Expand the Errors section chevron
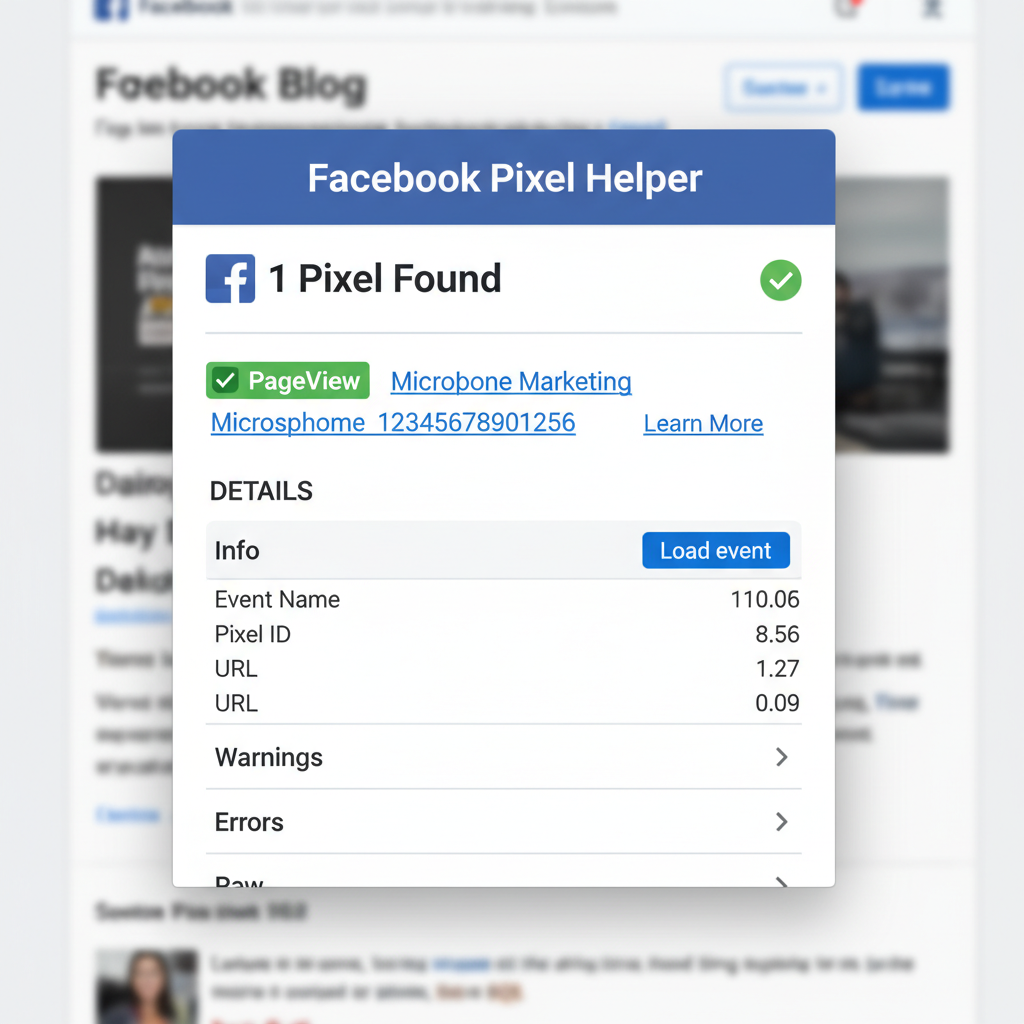1024x1024 pixels. tap(783, 822)
